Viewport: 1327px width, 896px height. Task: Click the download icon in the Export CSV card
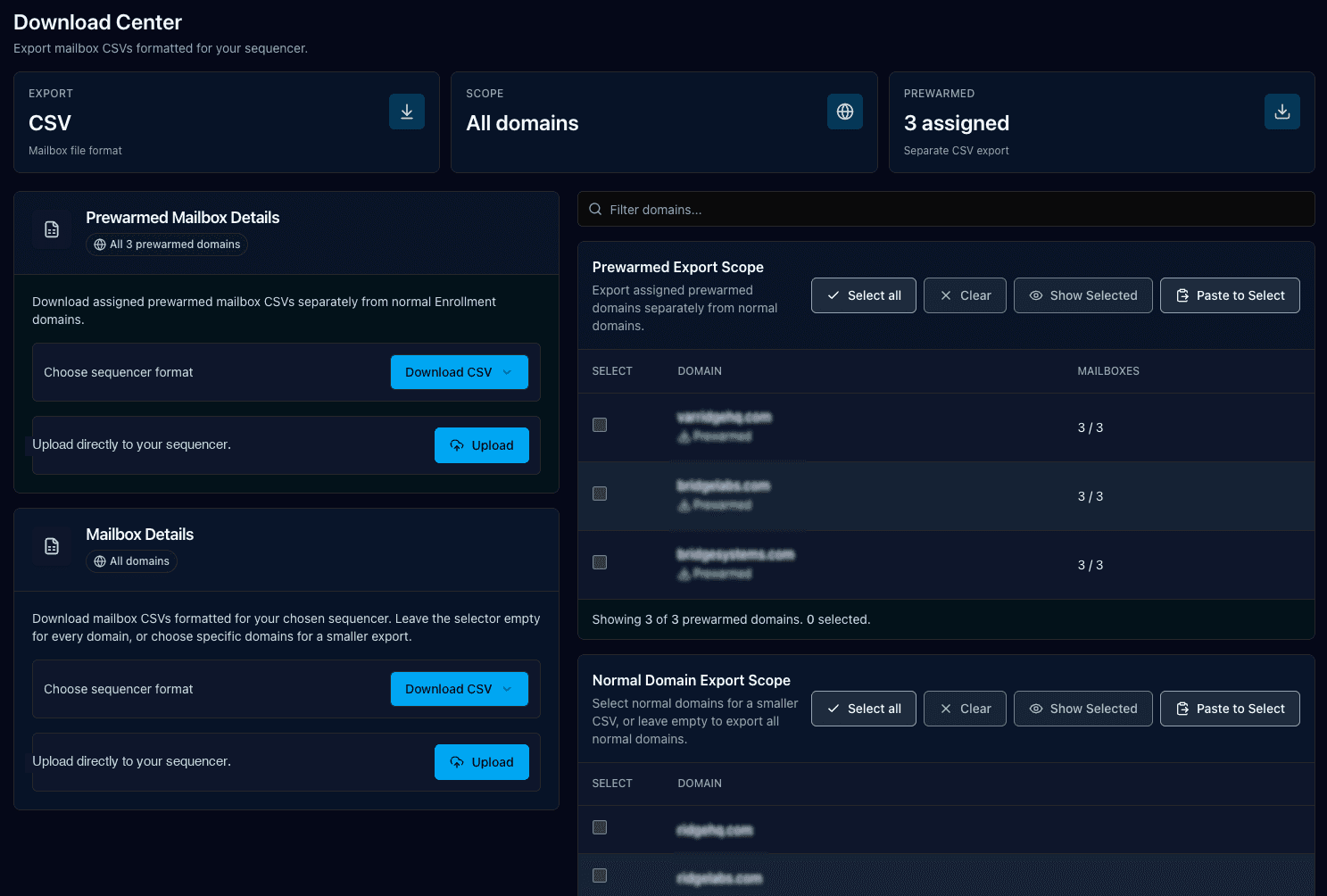(x=407, y=112)
